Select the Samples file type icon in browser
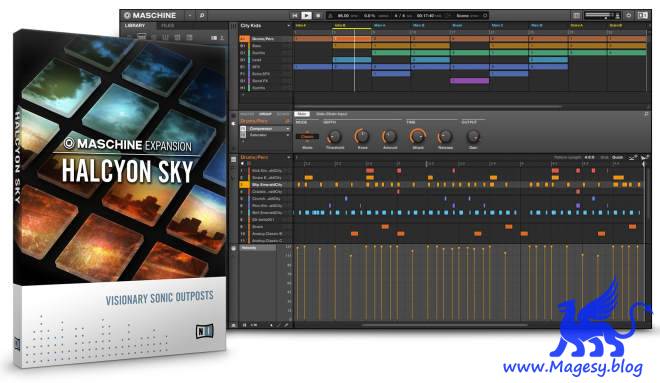Image resolution: width=660 pixels, height=383 pixels. click(189, 37)
